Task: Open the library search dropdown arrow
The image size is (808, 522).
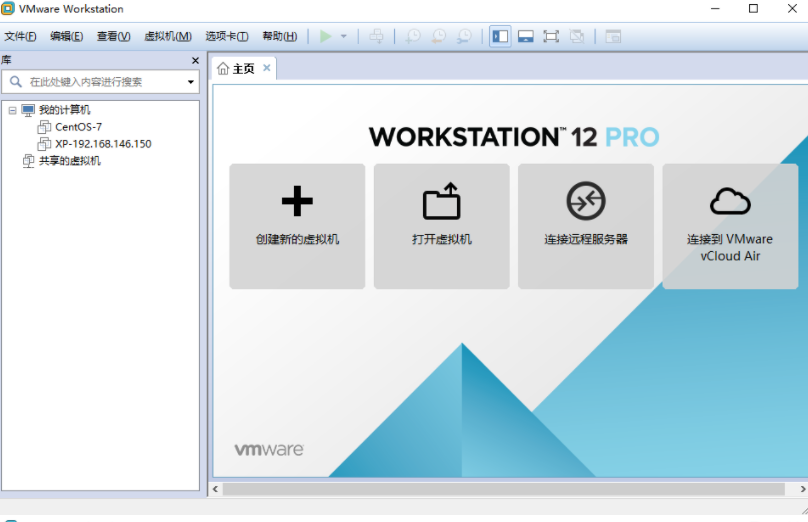Action: point(191,82)
